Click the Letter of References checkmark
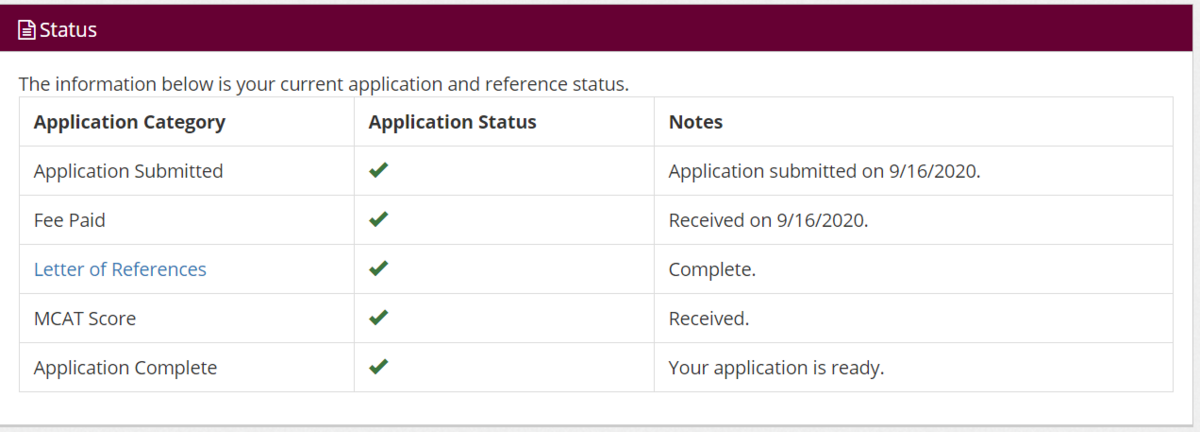 point(378,269)
